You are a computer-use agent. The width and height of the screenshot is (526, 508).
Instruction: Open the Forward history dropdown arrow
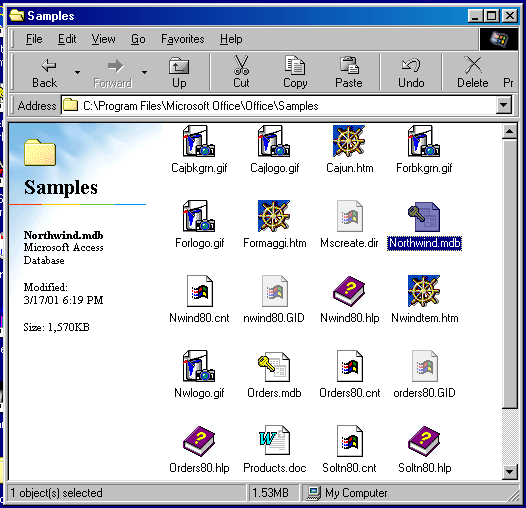point(145,72)
